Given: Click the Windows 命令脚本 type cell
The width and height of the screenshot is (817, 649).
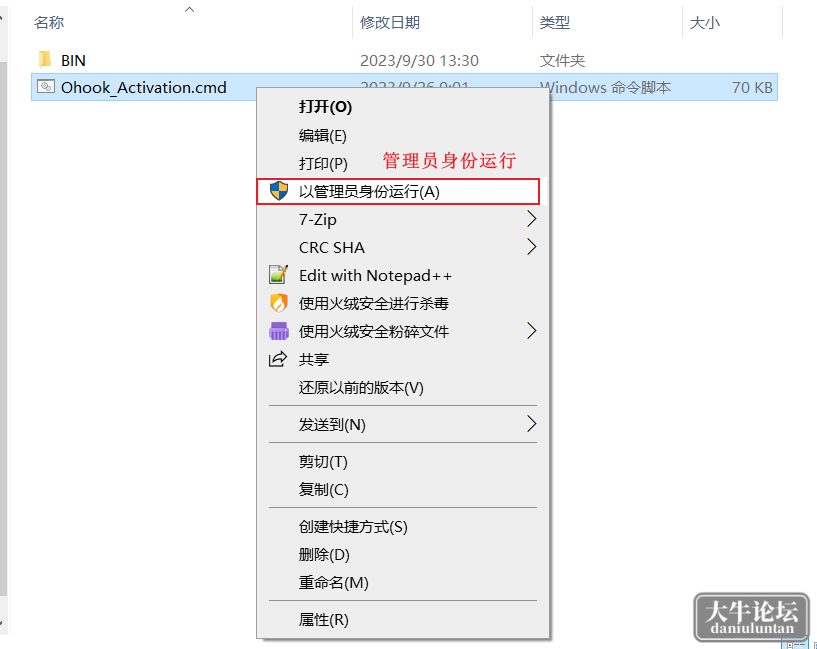Looking at the screenshot, I should (x=605, y=88).
